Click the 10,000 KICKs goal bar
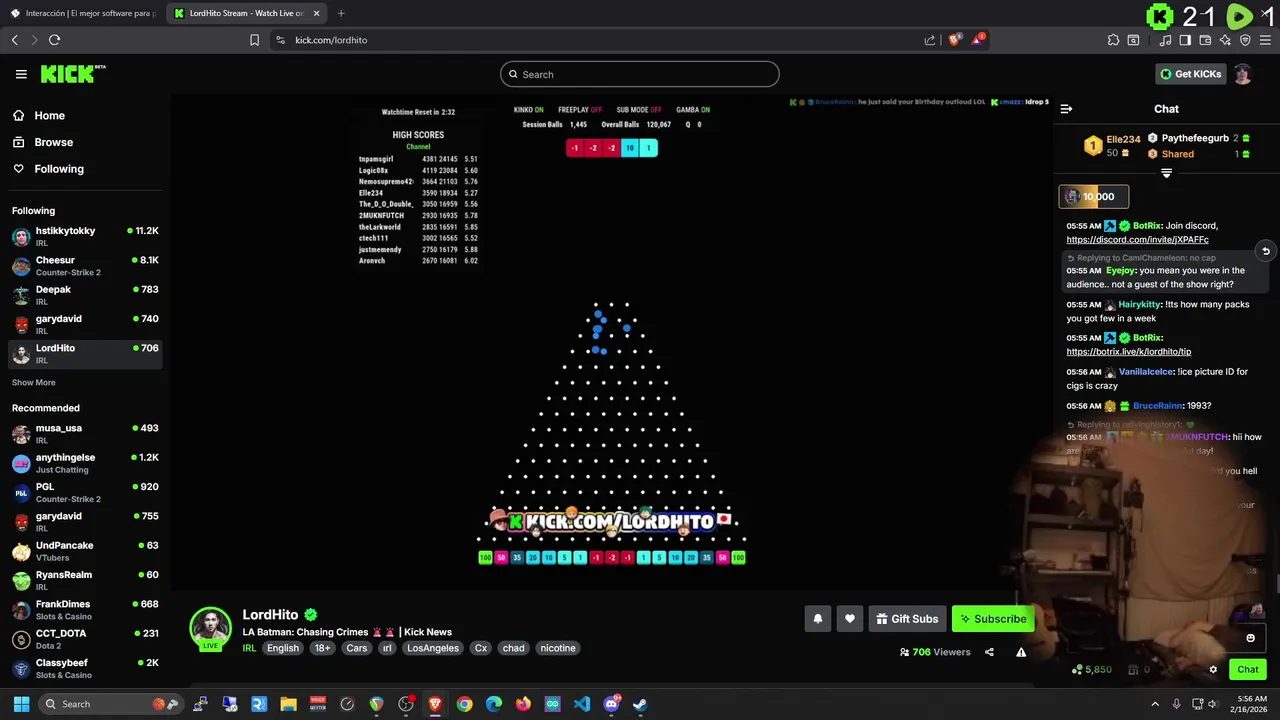This screenshot has width=1280, height=720. coord(1094,197)
